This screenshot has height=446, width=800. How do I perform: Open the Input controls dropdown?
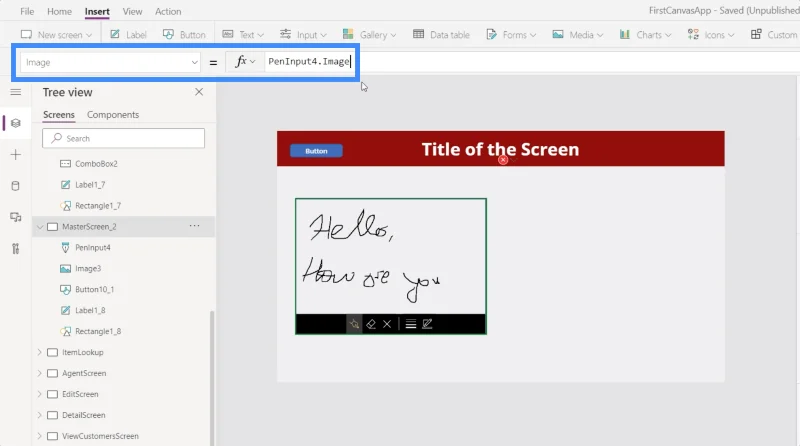tap(303, 35)
